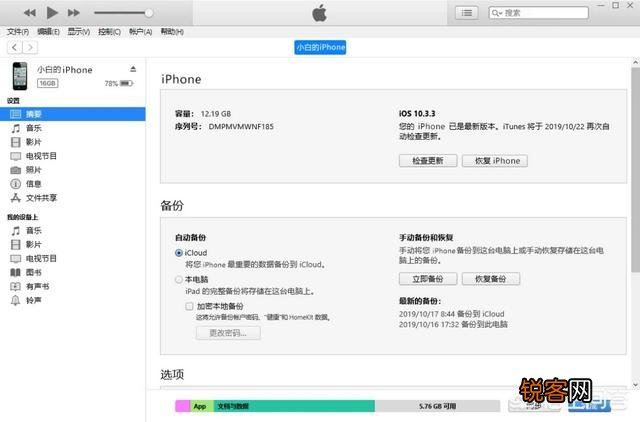Go back with the left arrow
The width and height of the screenshot is (640, 422).
pyautogui.click(x=15, y=47)
